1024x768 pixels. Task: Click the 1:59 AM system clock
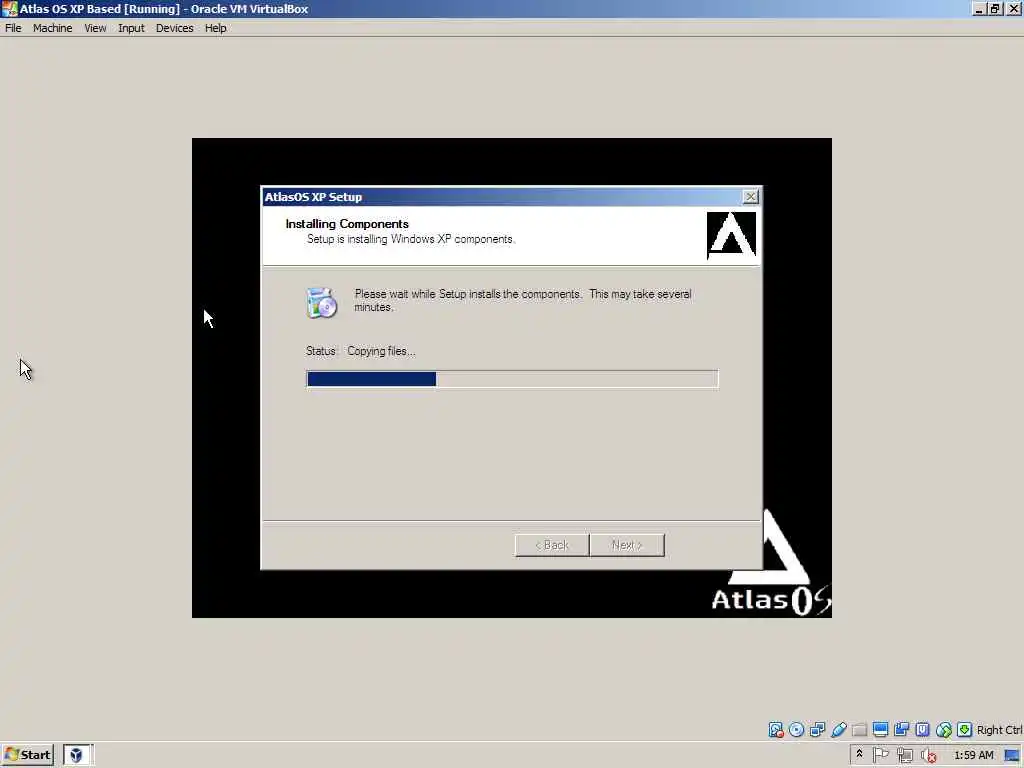tap(974, 755)
